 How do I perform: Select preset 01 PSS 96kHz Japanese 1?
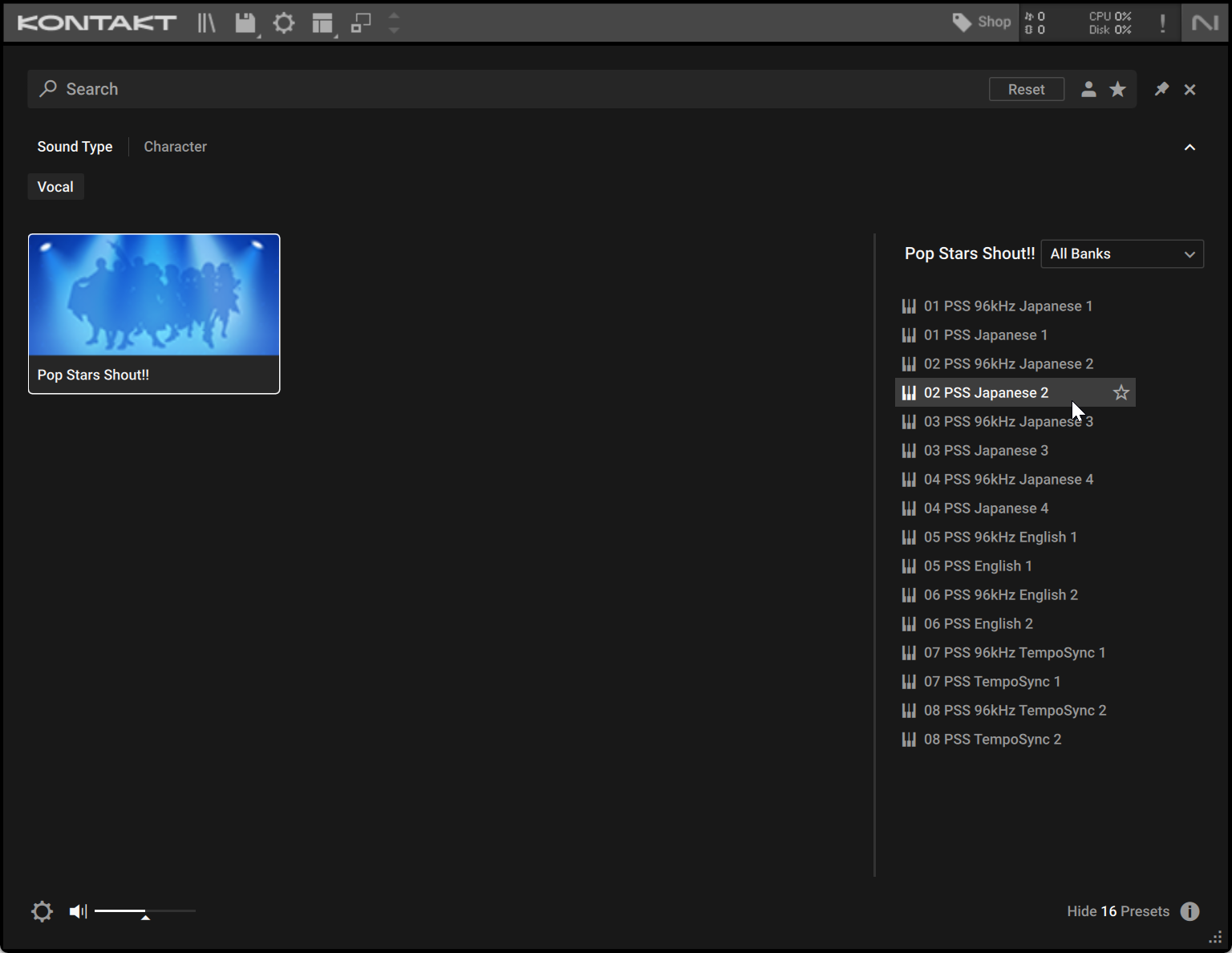coord(1015,306)
